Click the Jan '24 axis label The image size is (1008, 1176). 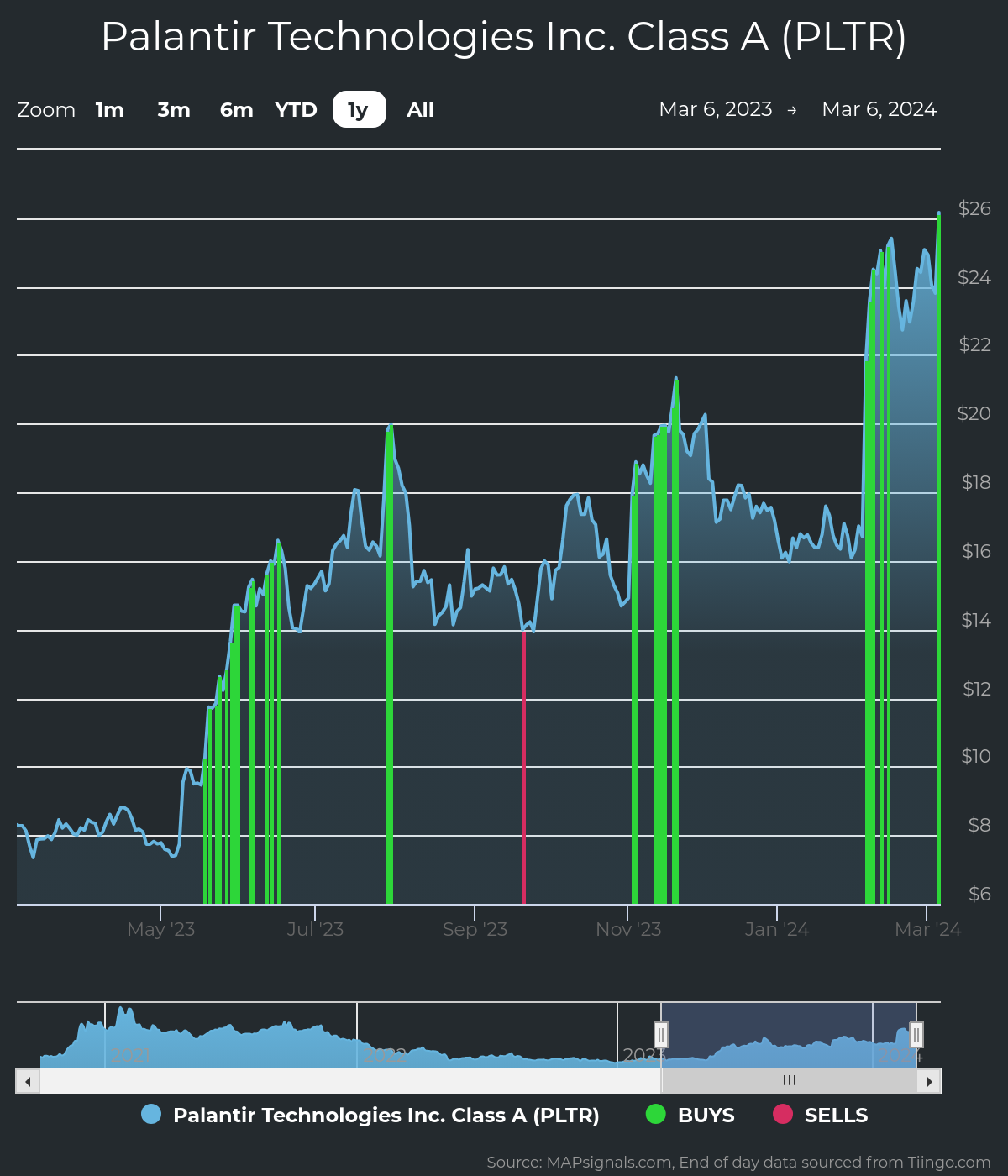click(777, 929)
